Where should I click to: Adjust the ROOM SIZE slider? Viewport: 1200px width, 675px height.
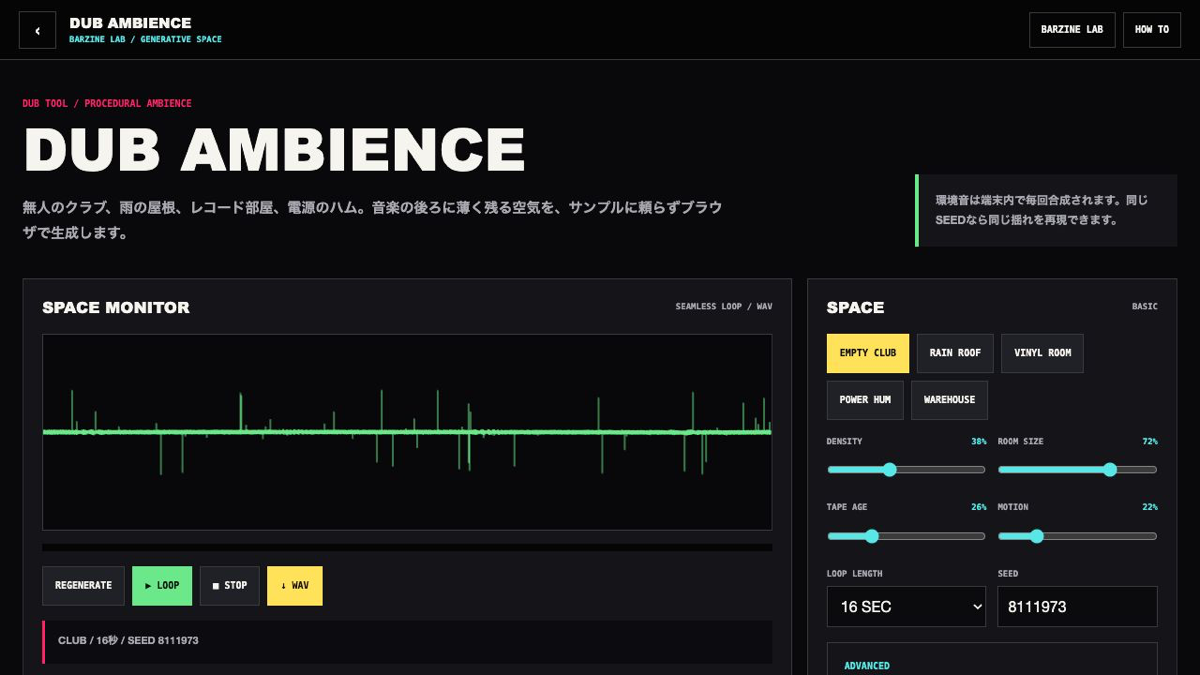coord(1078,470)
